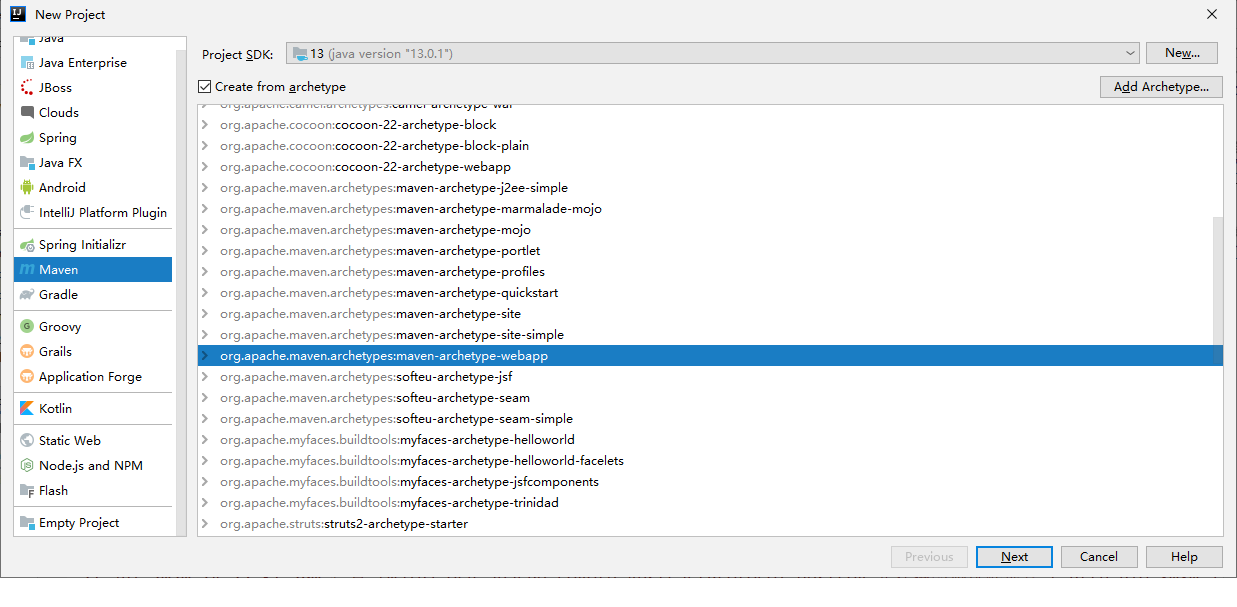The height and width of the screenshot is (607, 1237).
Task: Select Empty Project type
Action: coord(93,523)
